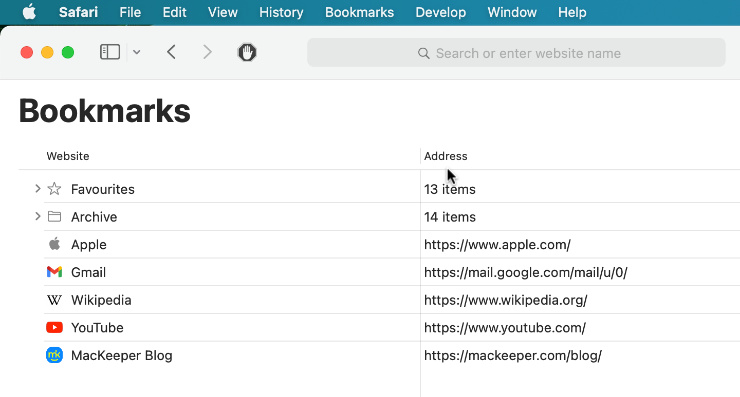Click the MacKeeper Blog favicon
The image size is (740, 397).
pyautogui.click(x=54, y=355)
